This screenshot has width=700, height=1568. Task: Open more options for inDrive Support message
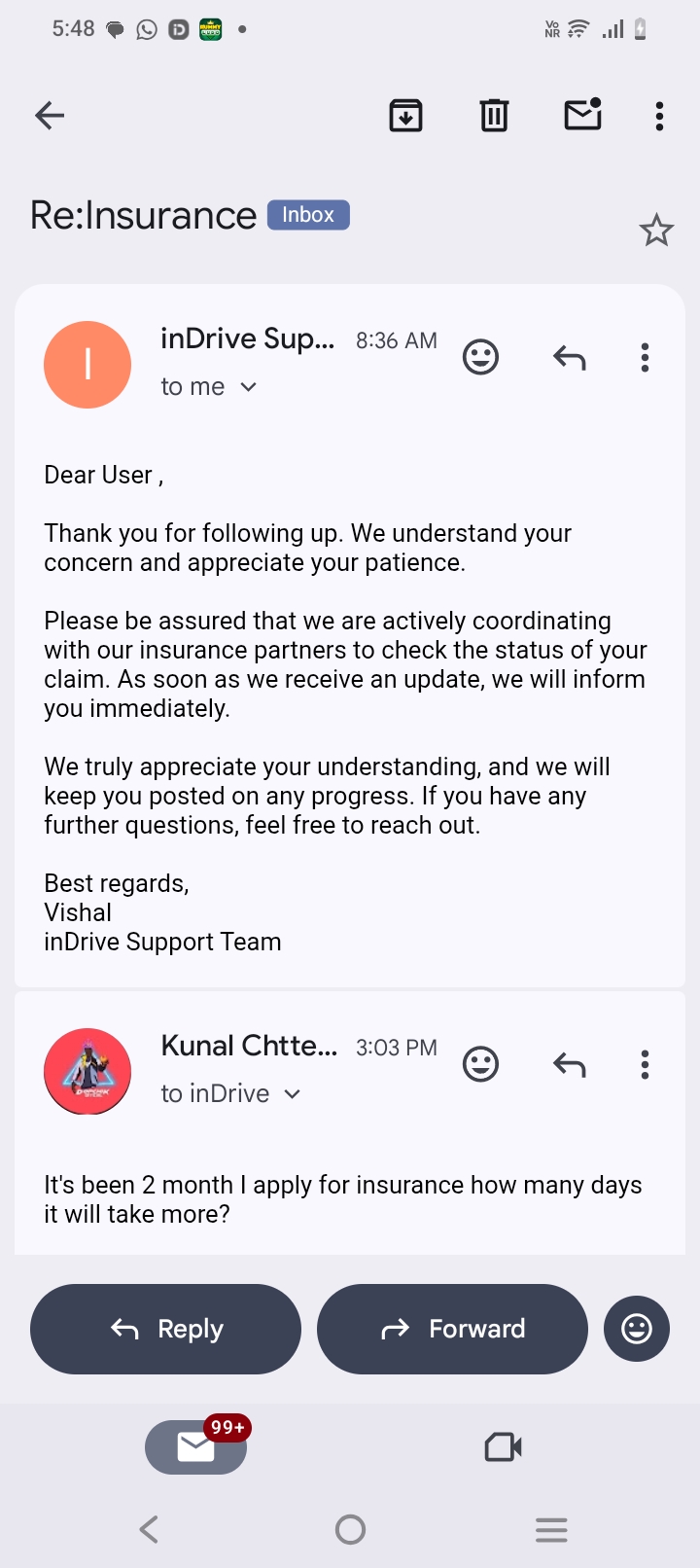(645, 358)
